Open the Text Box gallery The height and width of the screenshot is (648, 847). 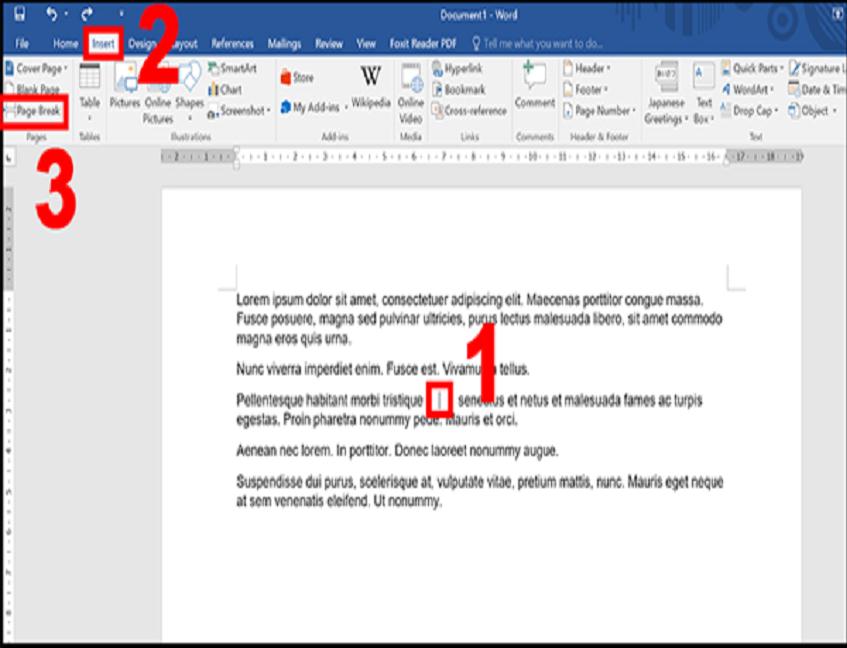[704, 94]
